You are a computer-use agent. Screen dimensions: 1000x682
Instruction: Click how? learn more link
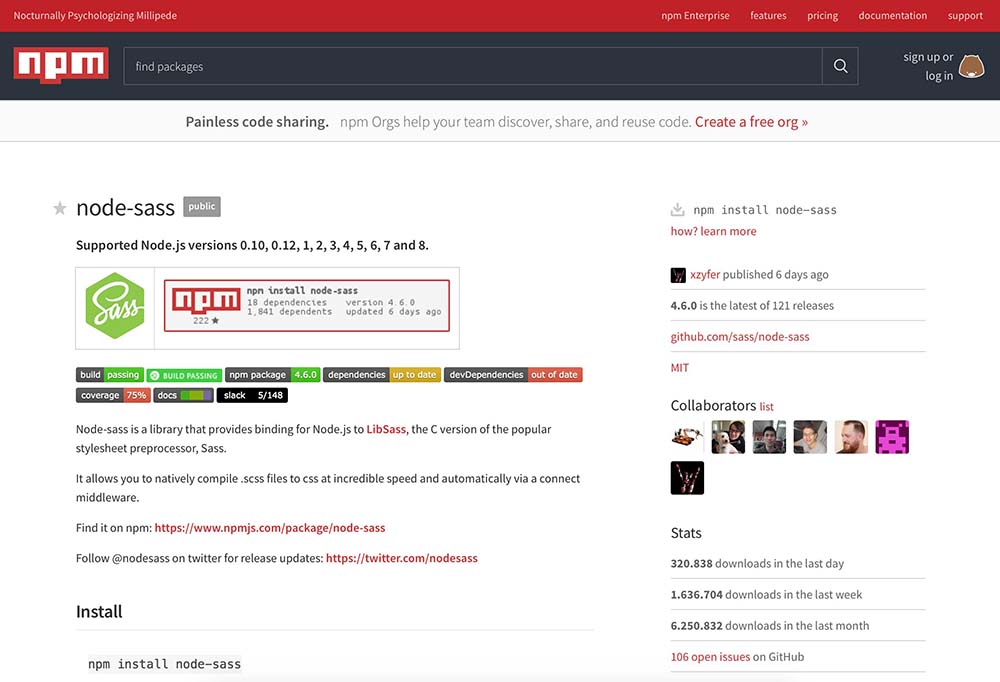click(713, 232)
